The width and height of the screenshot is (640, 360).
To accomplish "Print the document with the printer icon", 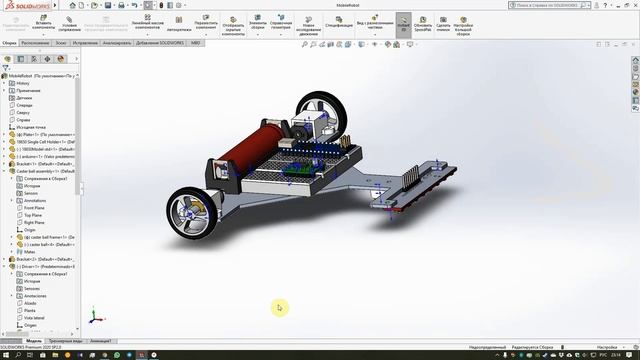I will [x=121, y=5].
